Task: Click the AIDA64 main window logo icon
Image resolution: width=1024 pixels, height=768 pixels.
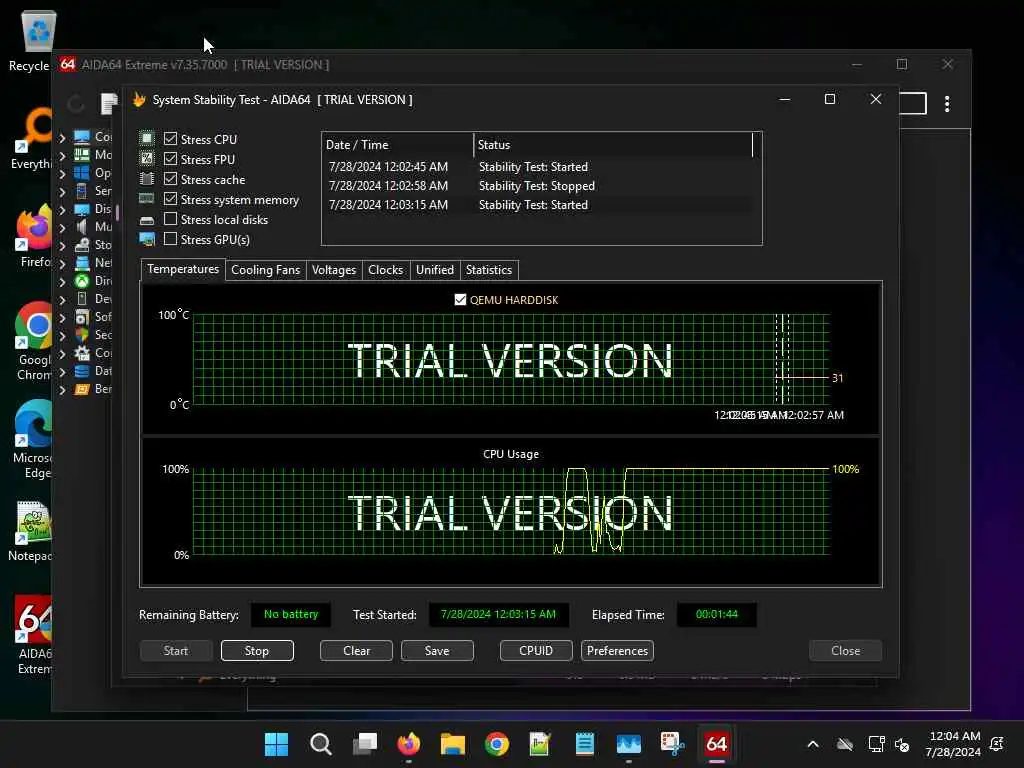Action: click(67, 64)
